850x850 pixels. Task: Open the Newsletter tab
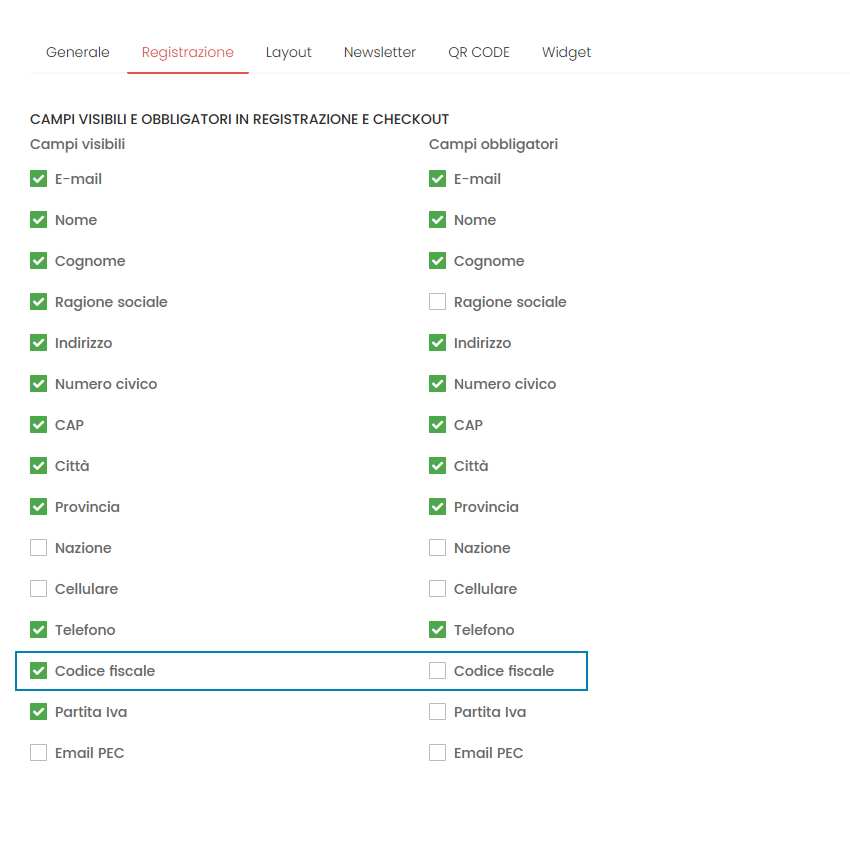[379, 52]
